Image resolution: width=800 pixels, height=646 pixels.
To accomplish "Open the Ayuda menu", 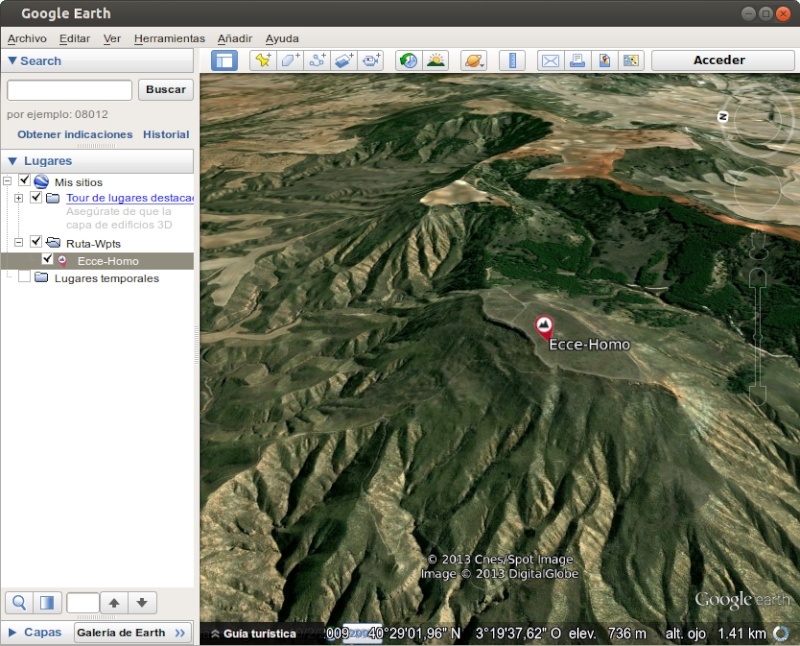I will click(x=282, y=38).
